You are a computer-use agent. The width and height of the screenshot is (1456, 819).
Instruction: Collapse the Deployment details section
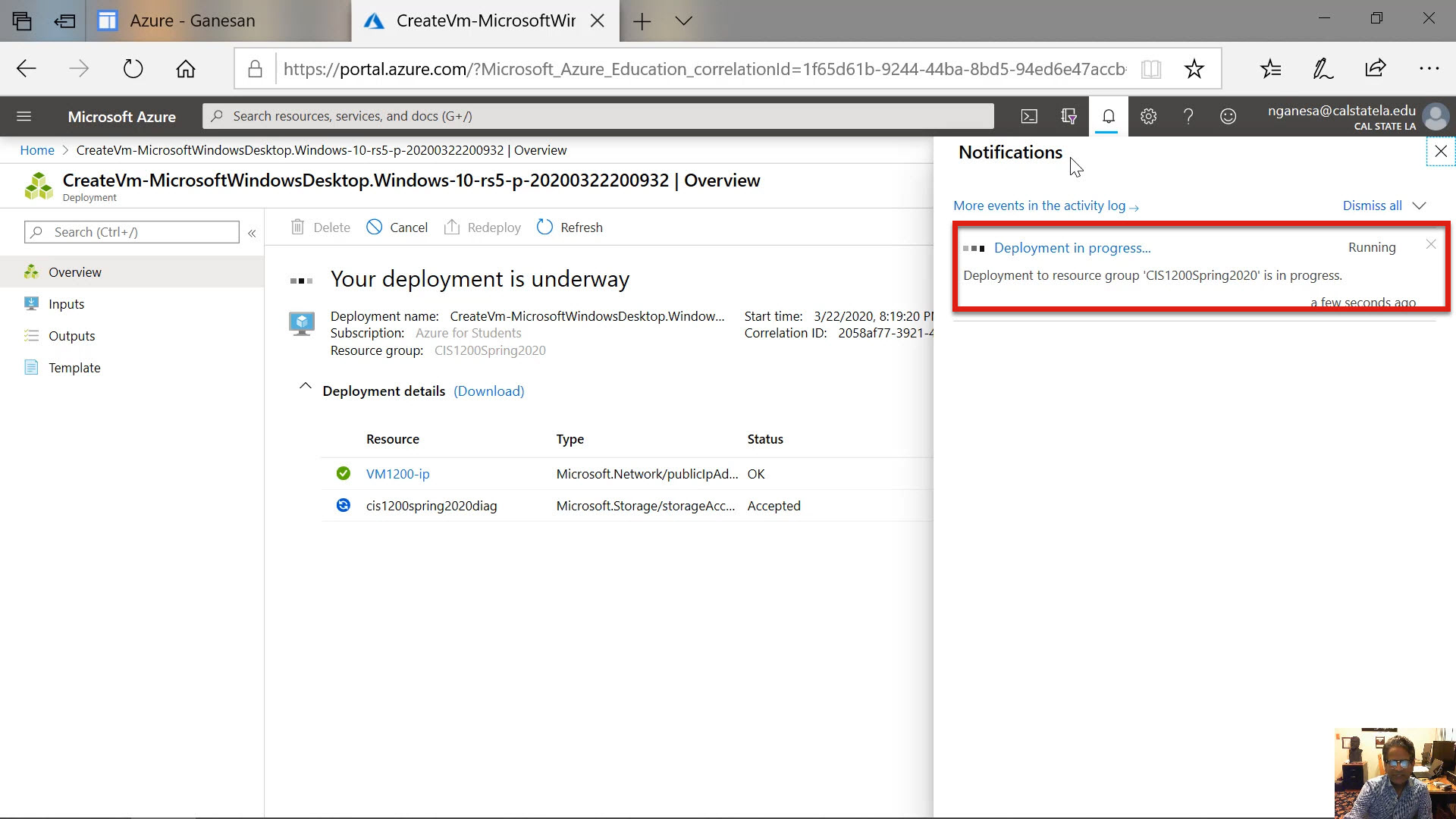(x=305, y=387)
